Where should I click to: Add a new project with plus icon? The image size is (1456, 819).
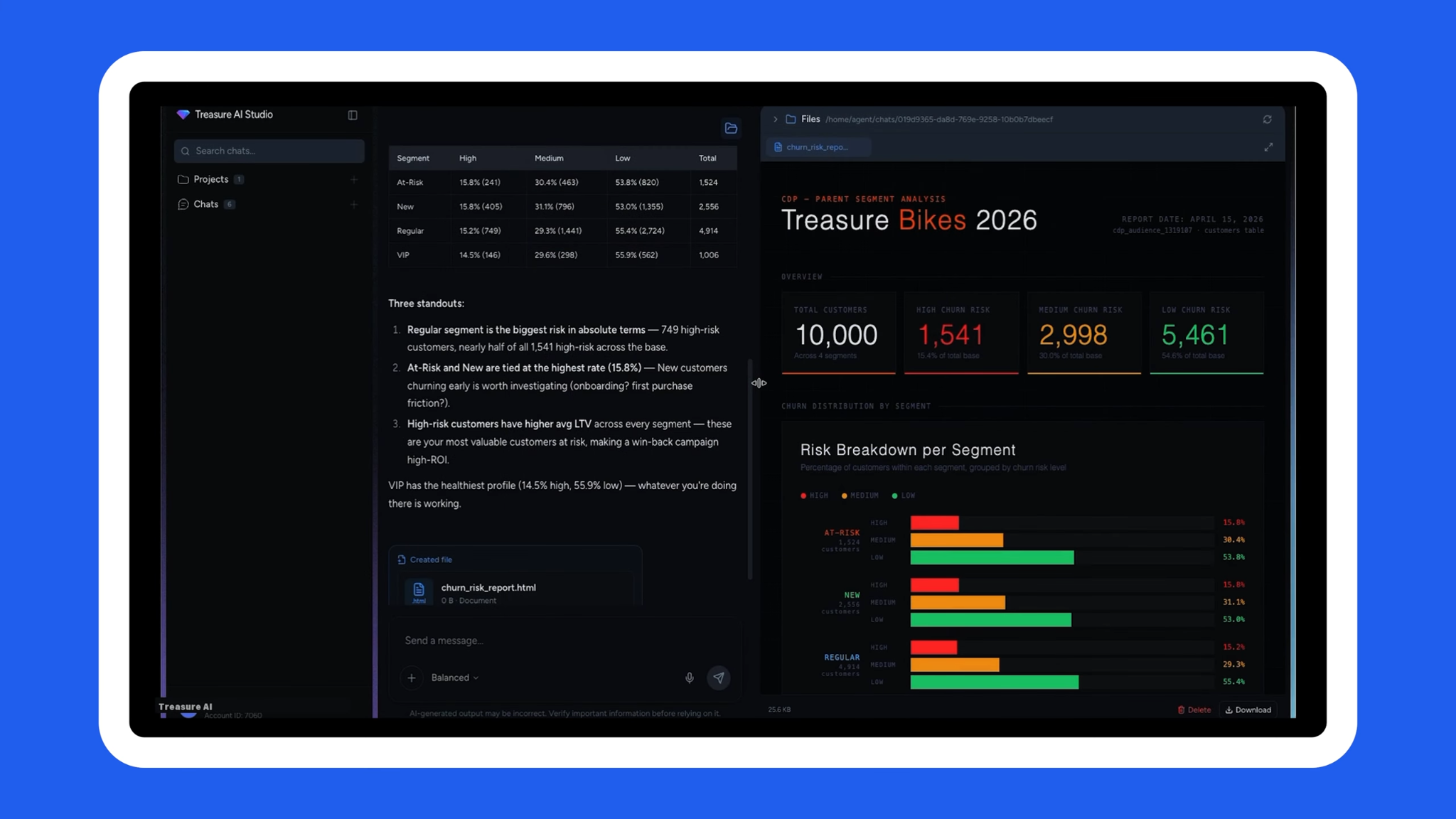[x=354, y=180]
